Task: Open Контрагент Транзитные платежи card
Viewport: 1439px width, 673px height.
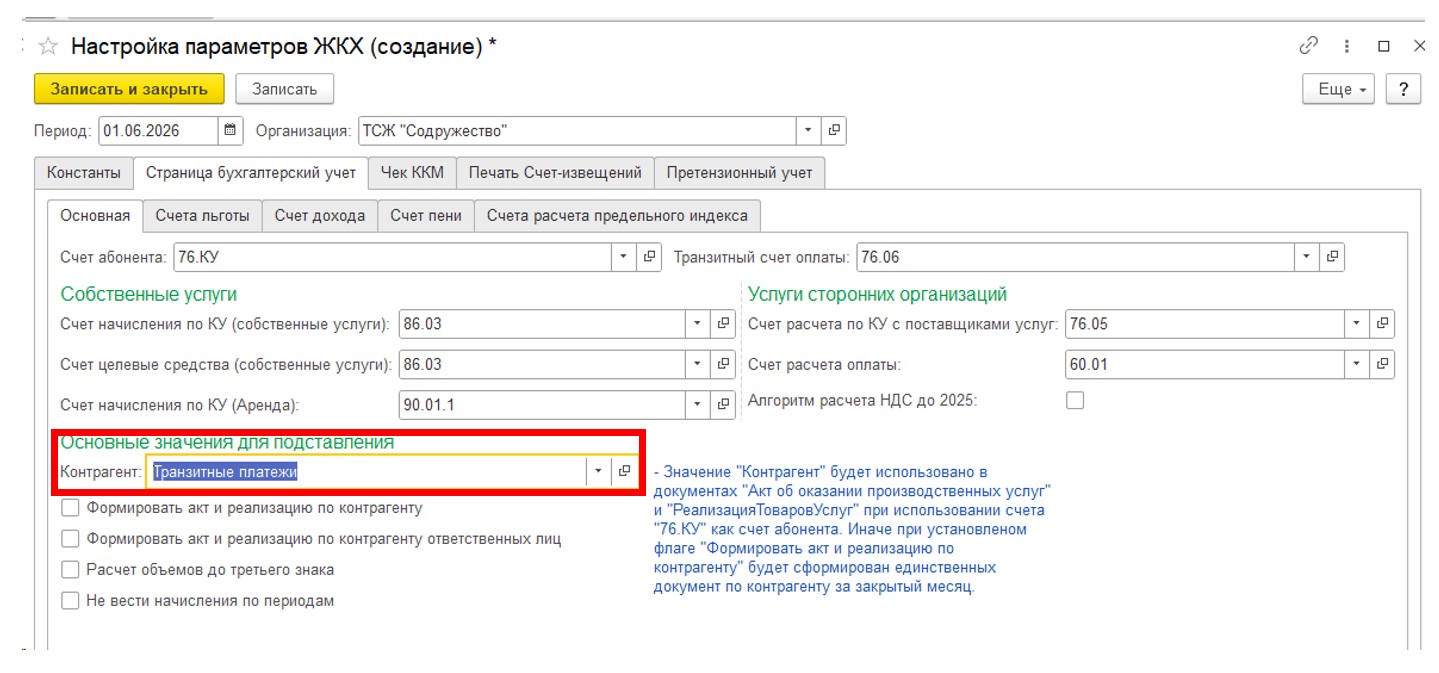Action: tap(625, 471)
